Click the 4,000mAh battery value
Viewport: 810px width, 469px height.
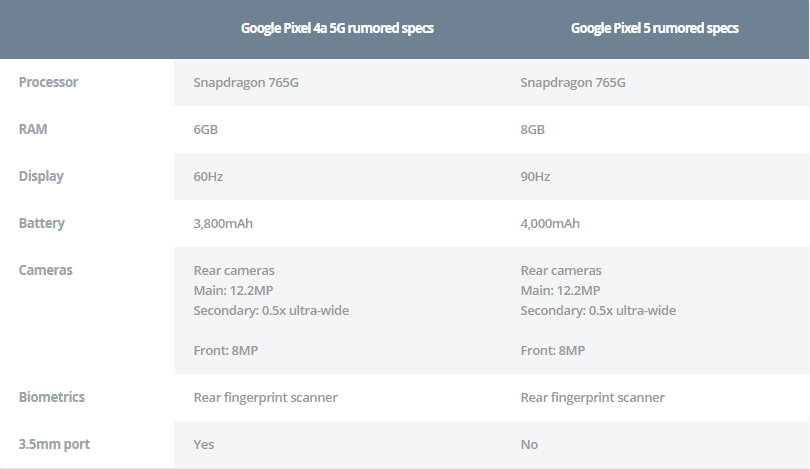[550, 223]
